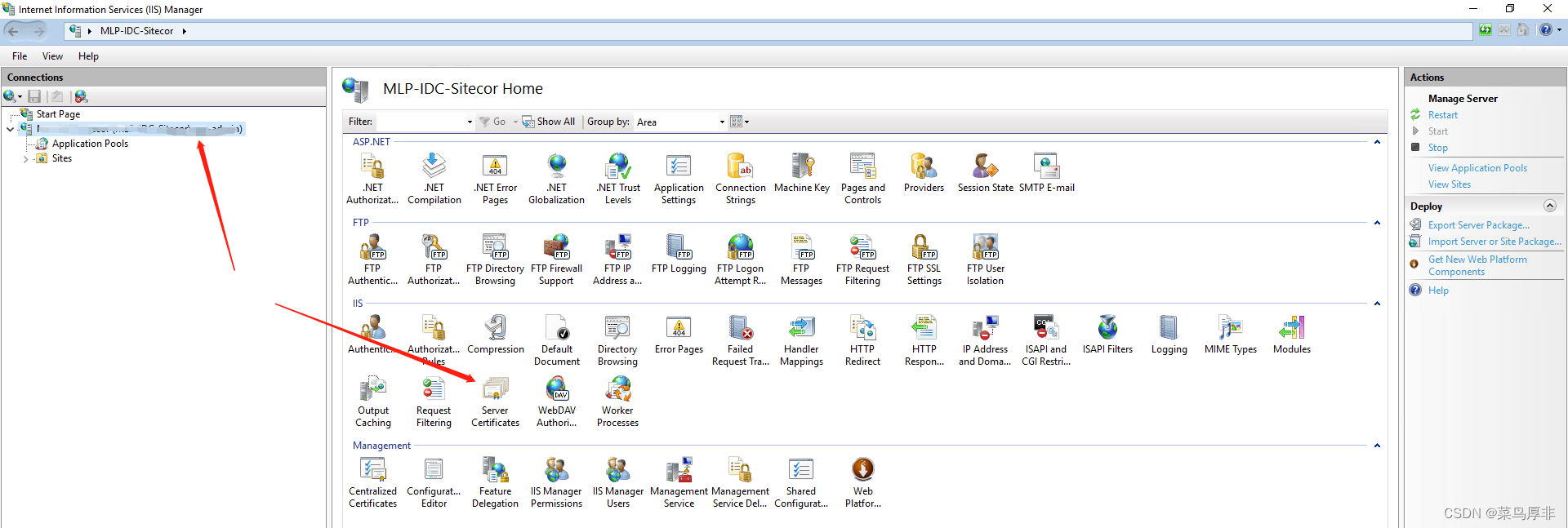
Task: Click Export Server Package link
Action: click(1479, 225)
